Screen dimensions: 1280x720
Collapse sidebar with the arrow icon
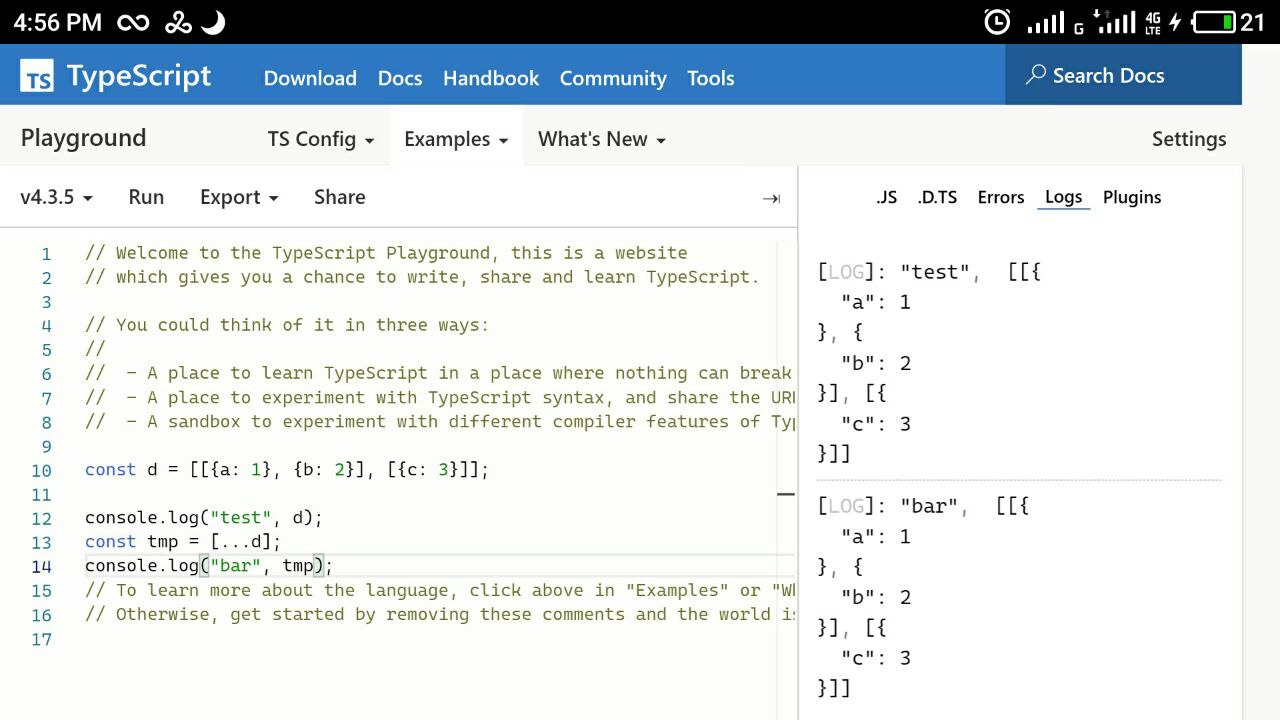pos(771,198)
